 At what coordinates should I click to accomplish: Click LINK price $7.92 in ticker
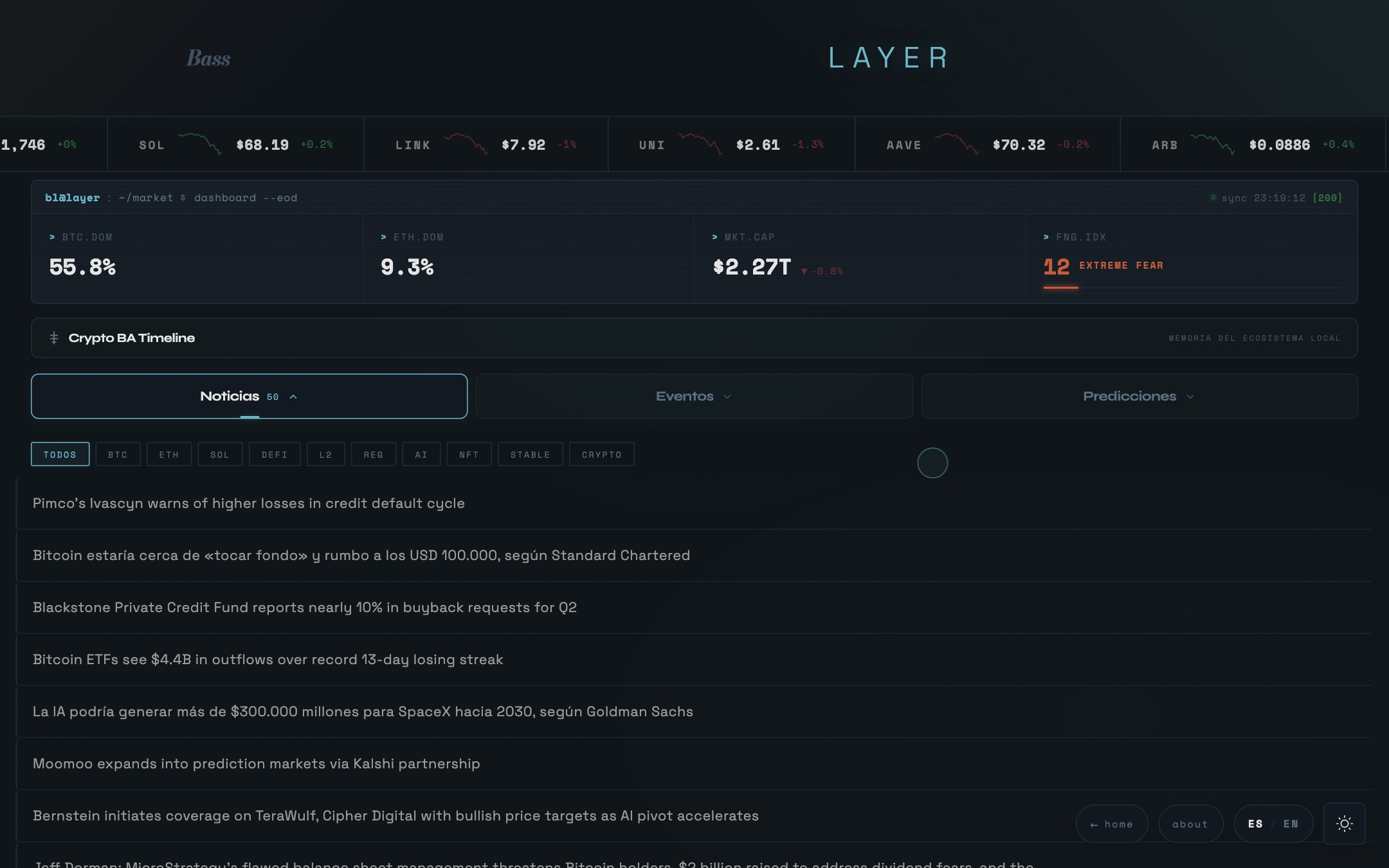(523, 145)
